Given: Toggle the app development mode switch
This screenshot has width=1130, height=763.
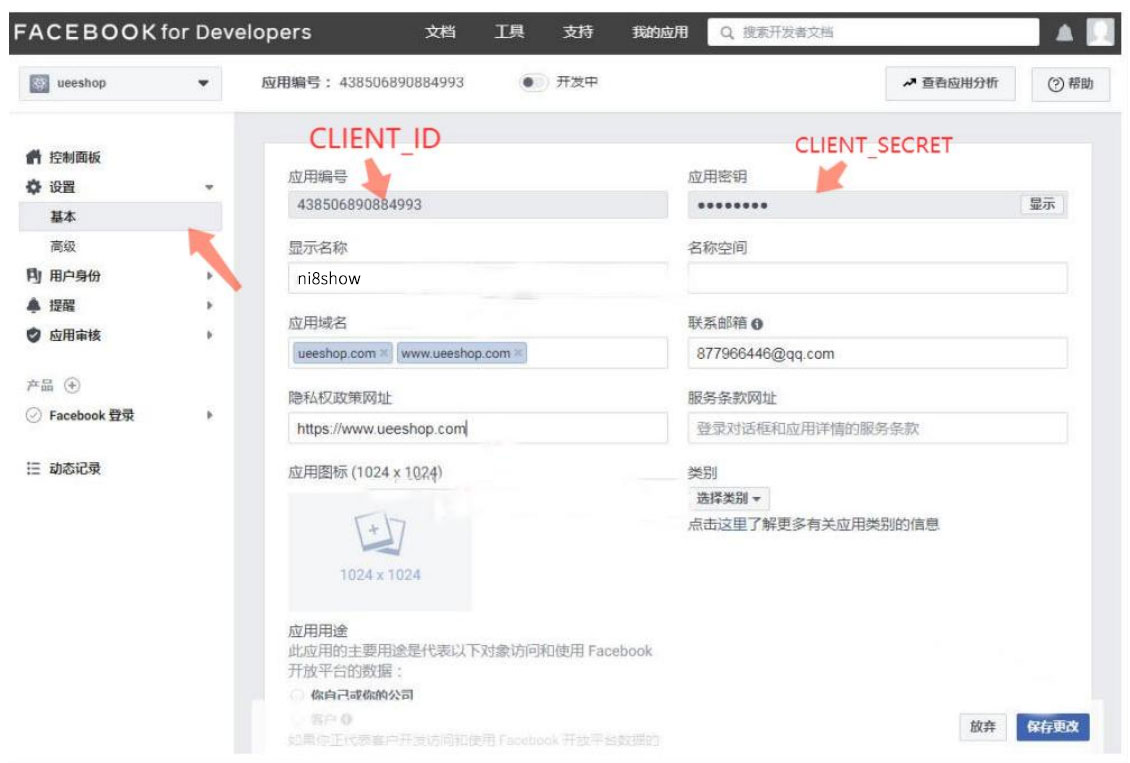Looking at the screenshot, I should pos(532,82).
